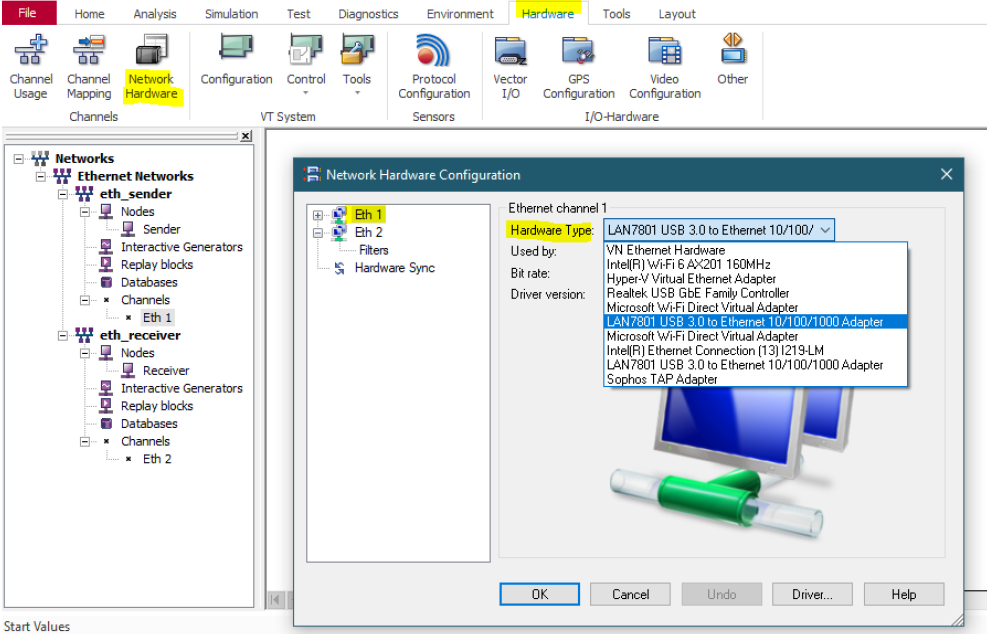The height and width of the screenshot is (634, 987).
Task: Click Cancel in Network Hardware Configuration
Action: 630,594
